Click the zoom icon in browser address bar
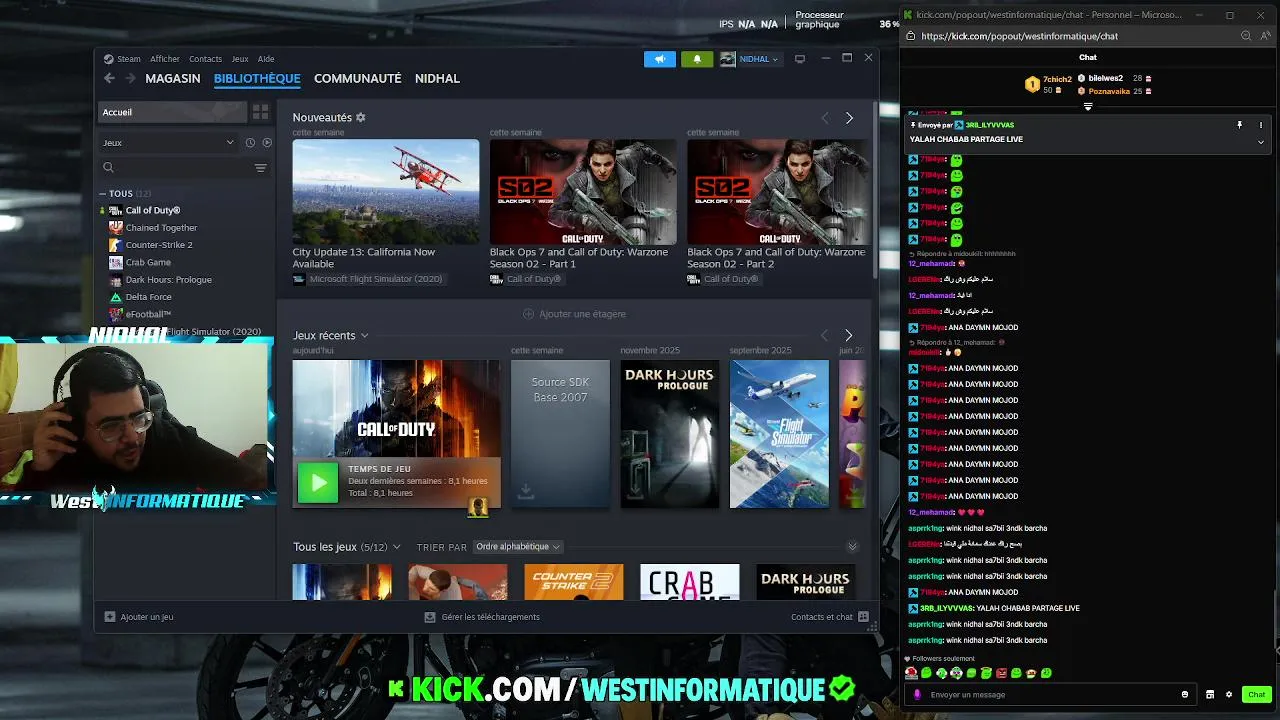Image resolution: width=1280 pixels, height=720 pixels. pos(1246,36)
